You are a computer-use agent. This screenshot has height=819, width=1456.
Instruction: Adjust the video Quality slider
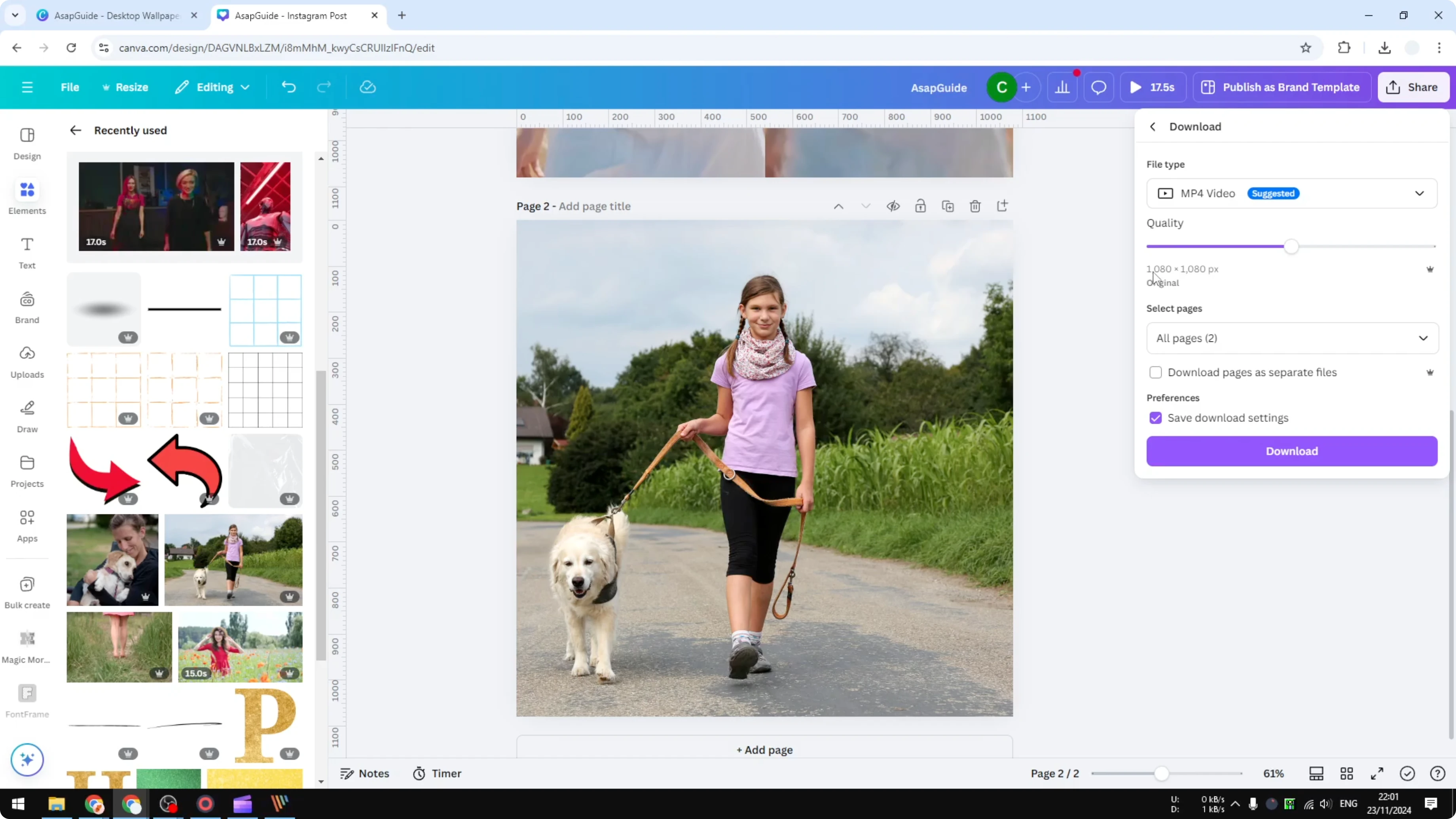1292,246
